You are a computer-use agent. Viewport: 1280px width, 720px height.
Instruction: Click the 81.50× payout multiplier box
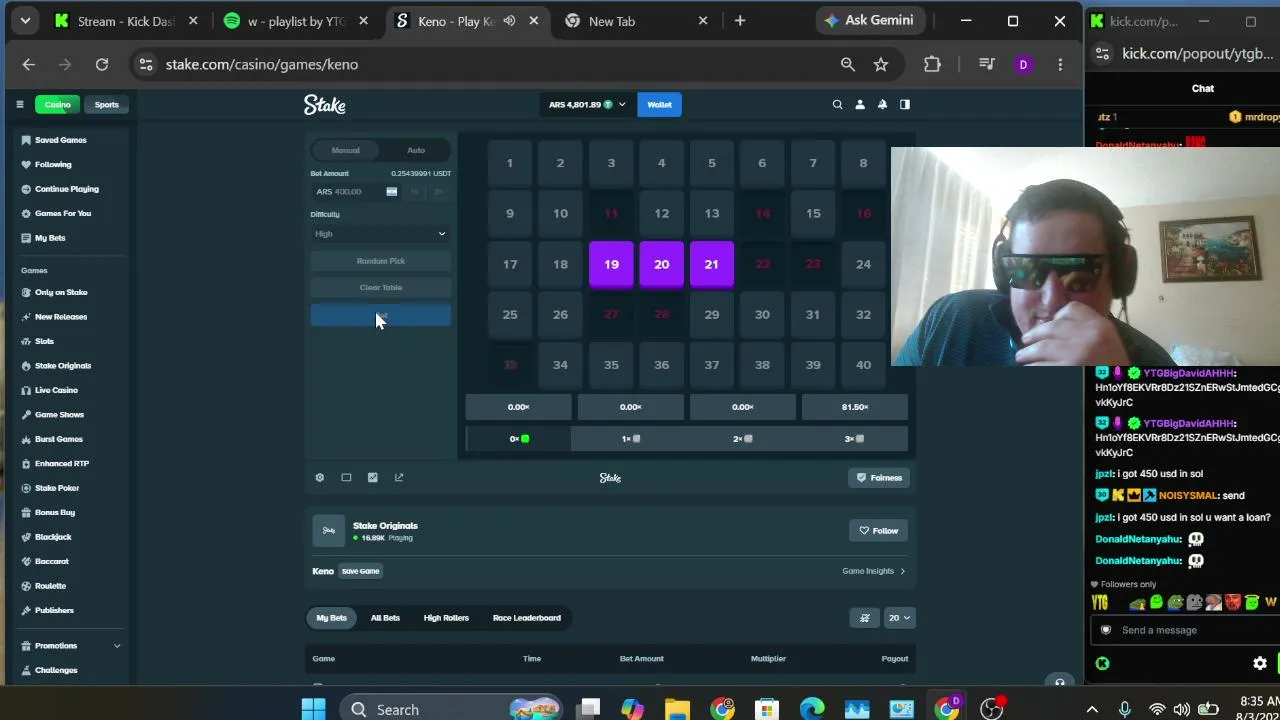pos(855,407)
